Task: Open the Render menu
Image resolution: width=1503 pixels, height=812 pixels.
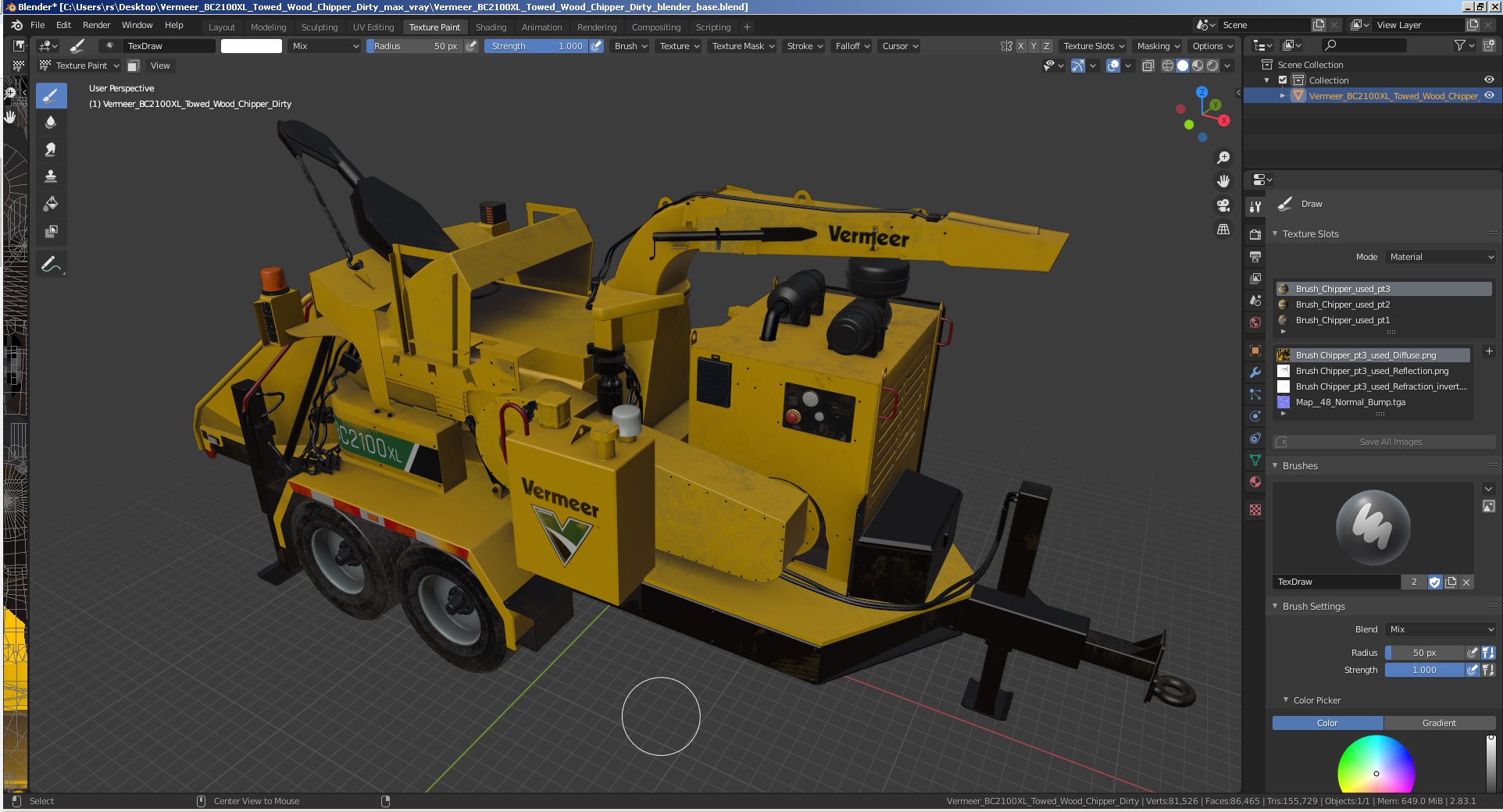Action: [96, 25]
